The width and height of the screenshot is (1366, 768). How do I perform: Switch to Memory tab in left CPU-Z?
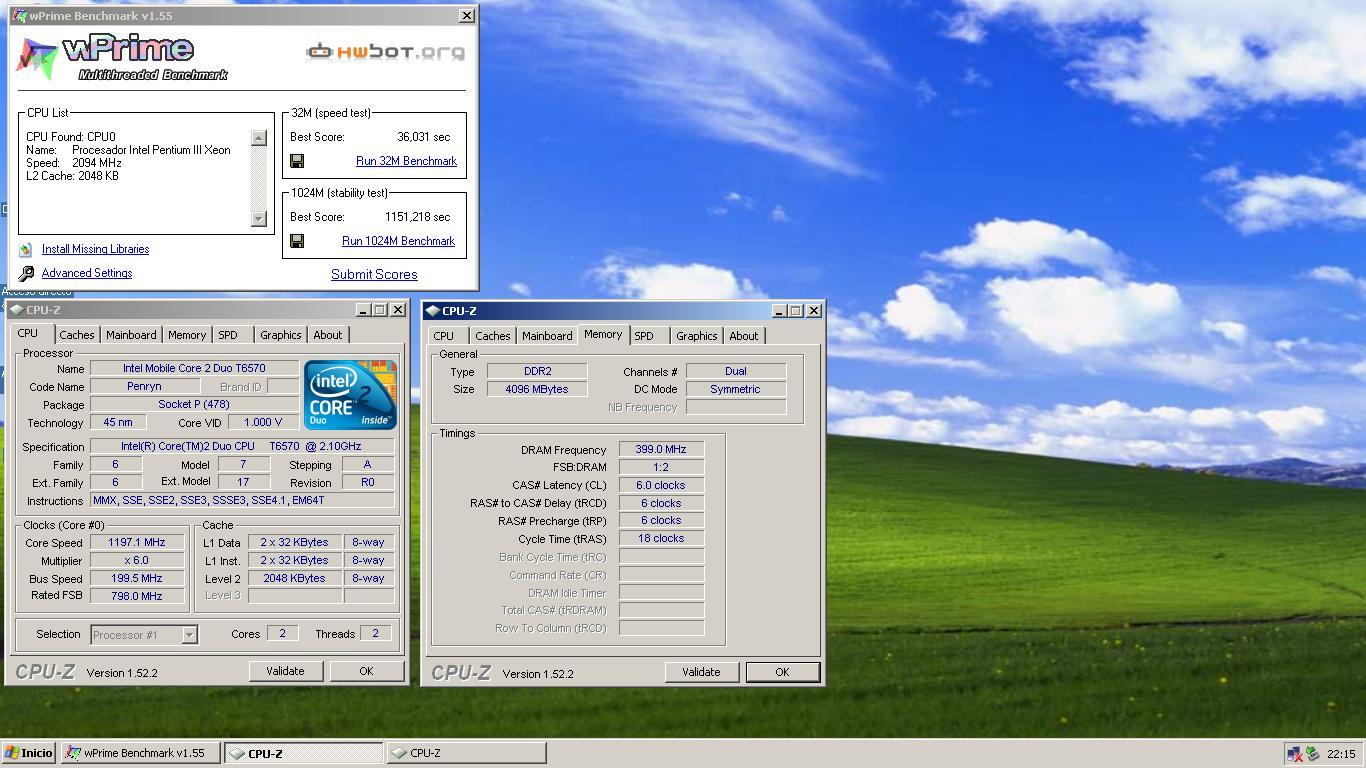(x=187, y=335)
